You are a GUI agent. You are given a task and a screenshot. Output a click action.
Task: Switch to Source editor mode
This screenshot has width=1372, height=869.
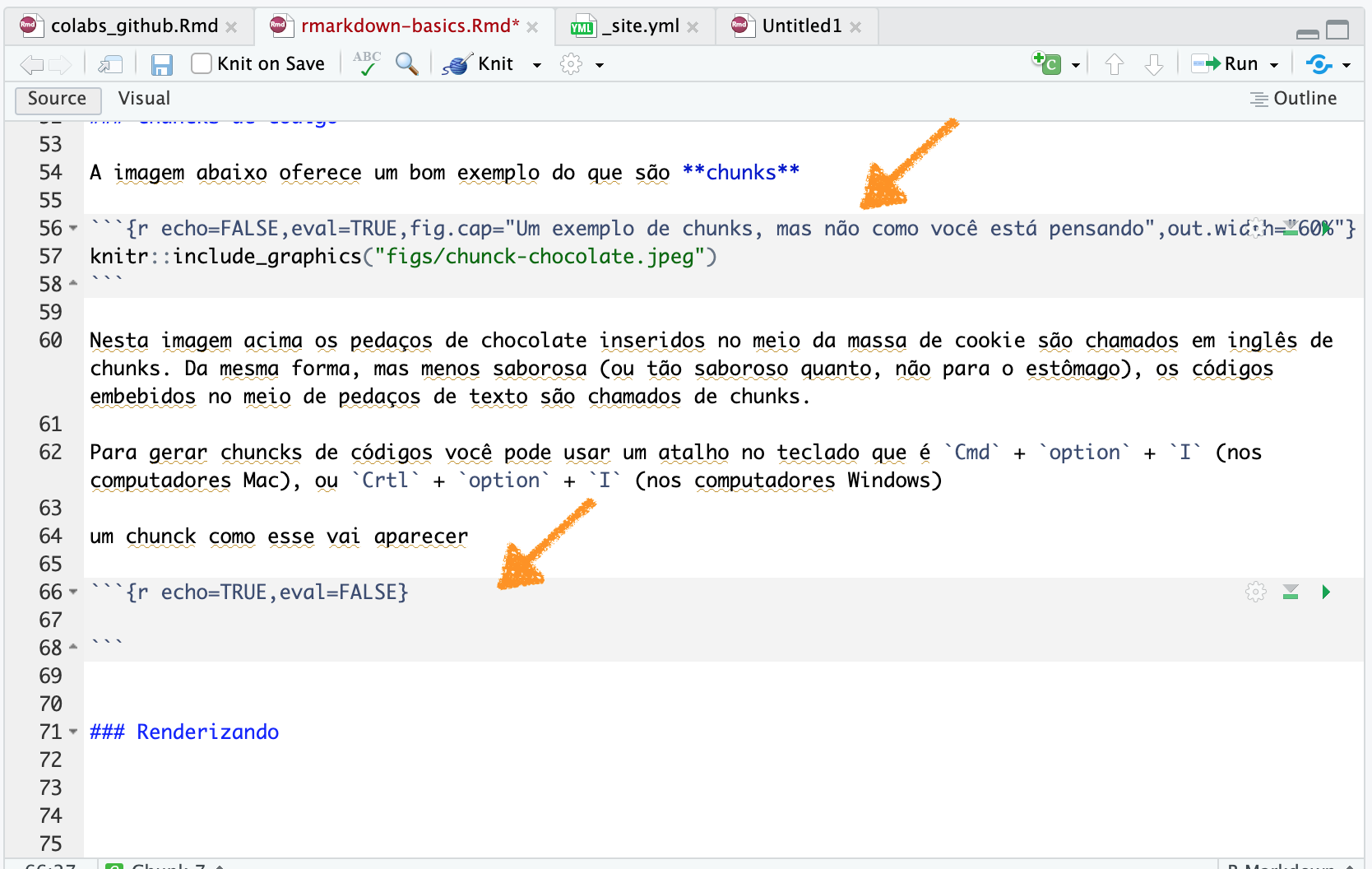coord(58,99)
